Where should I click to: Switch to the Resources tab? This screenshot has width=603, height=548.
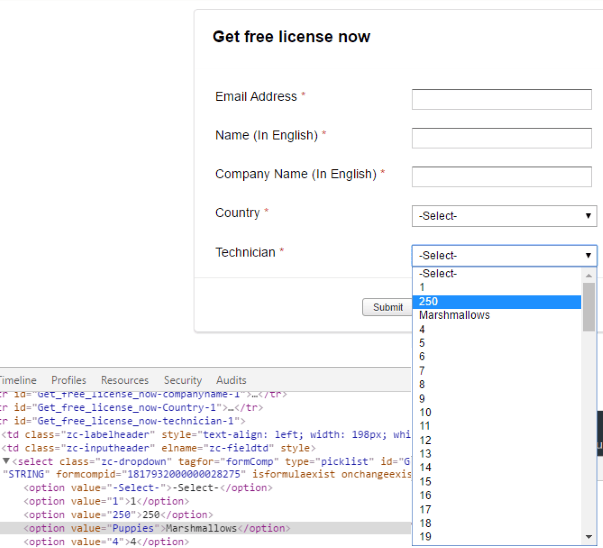(x=125, y=380)
